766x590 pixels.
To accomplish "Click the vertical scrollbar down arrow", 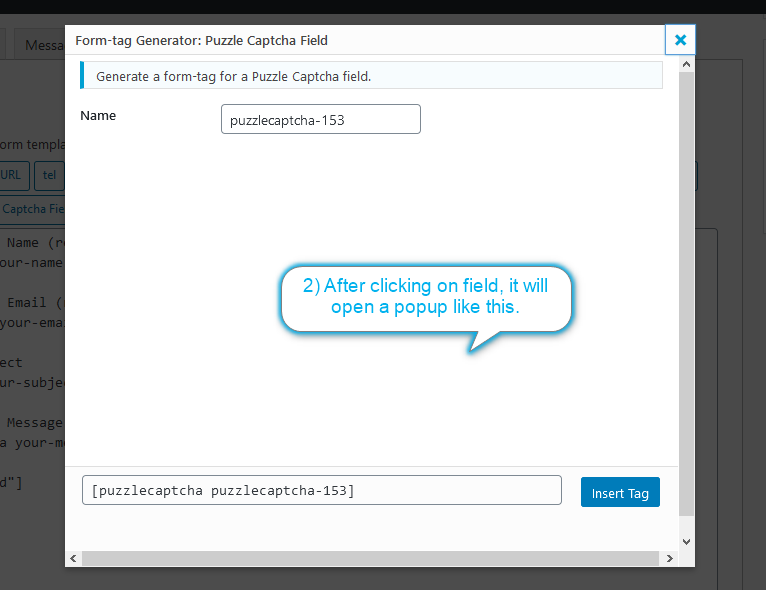I will [686, 541].
